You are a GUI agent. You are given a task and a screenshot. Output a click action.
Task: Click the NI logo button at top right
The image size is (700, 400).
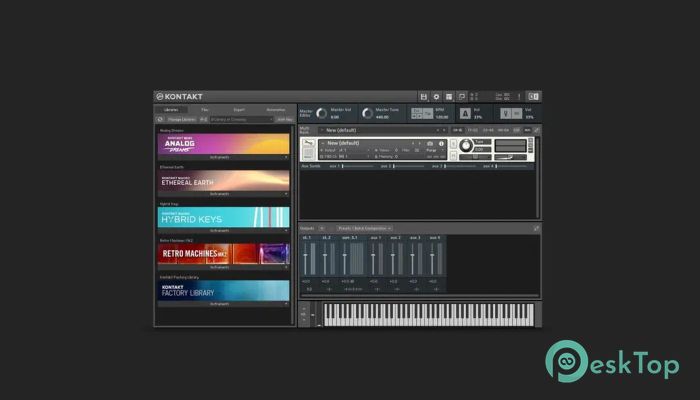pos(533,96)
